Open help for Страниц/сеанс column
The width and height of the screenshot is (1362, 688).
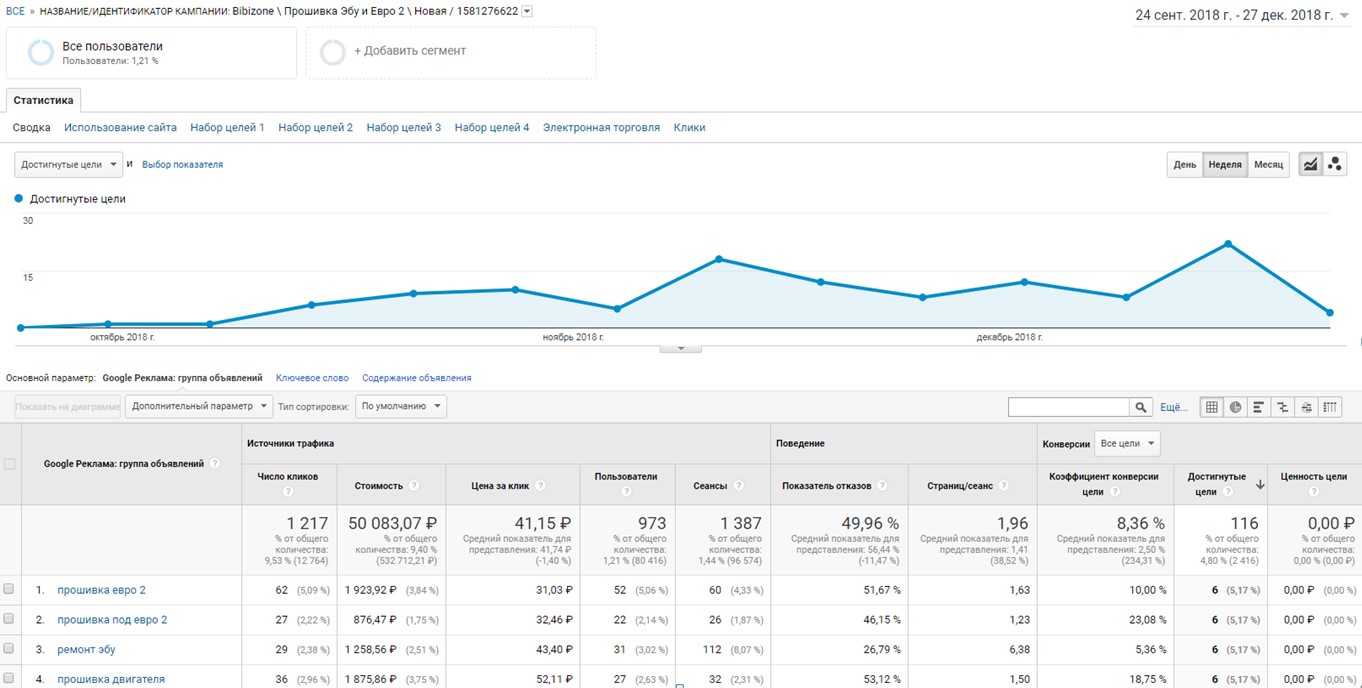click(x=1003, y=486)
